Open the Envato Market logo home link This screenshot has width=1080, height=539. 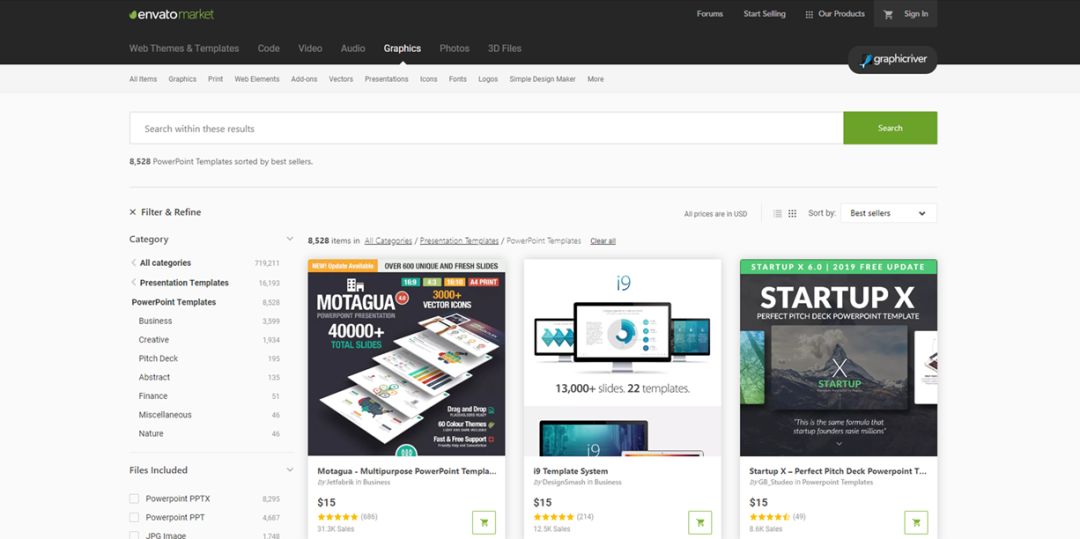pyautogui.click(x=172, y=14)
